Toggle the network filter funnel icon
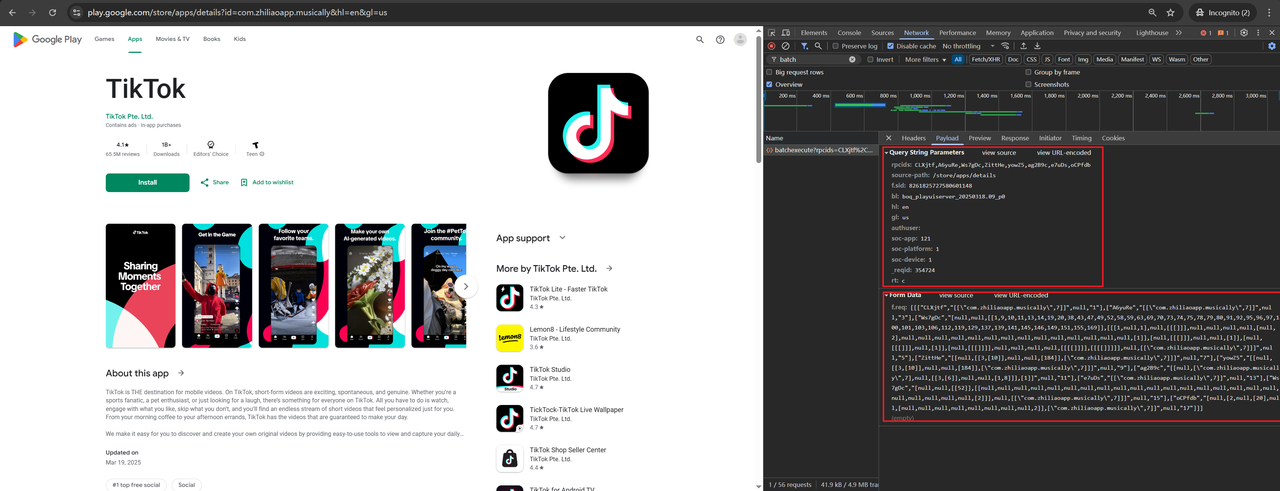 (805, 46)
